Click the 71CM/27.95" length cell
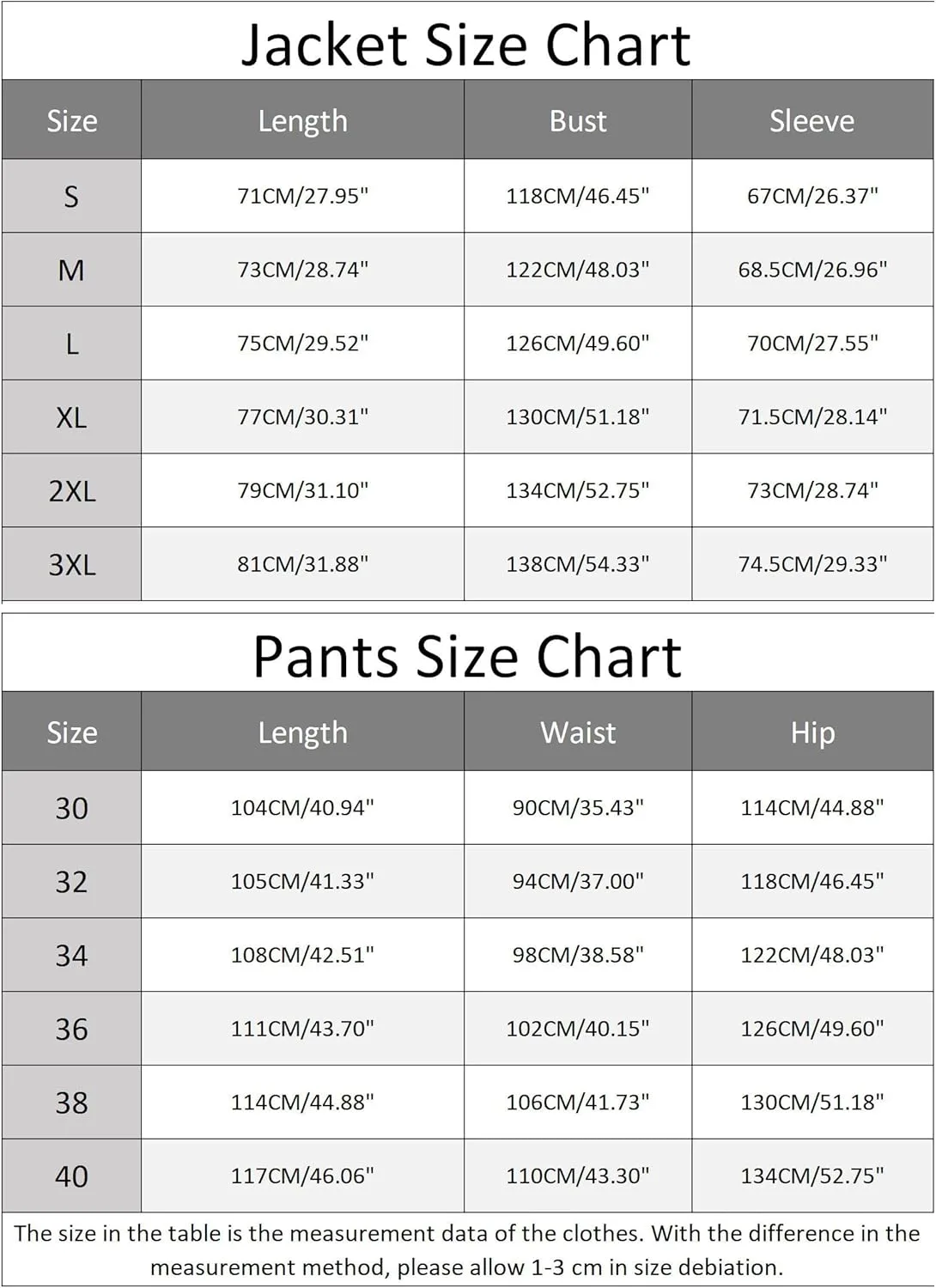Image resolution: width=936 pixels, height=1288 pixels. click(302, 196)
